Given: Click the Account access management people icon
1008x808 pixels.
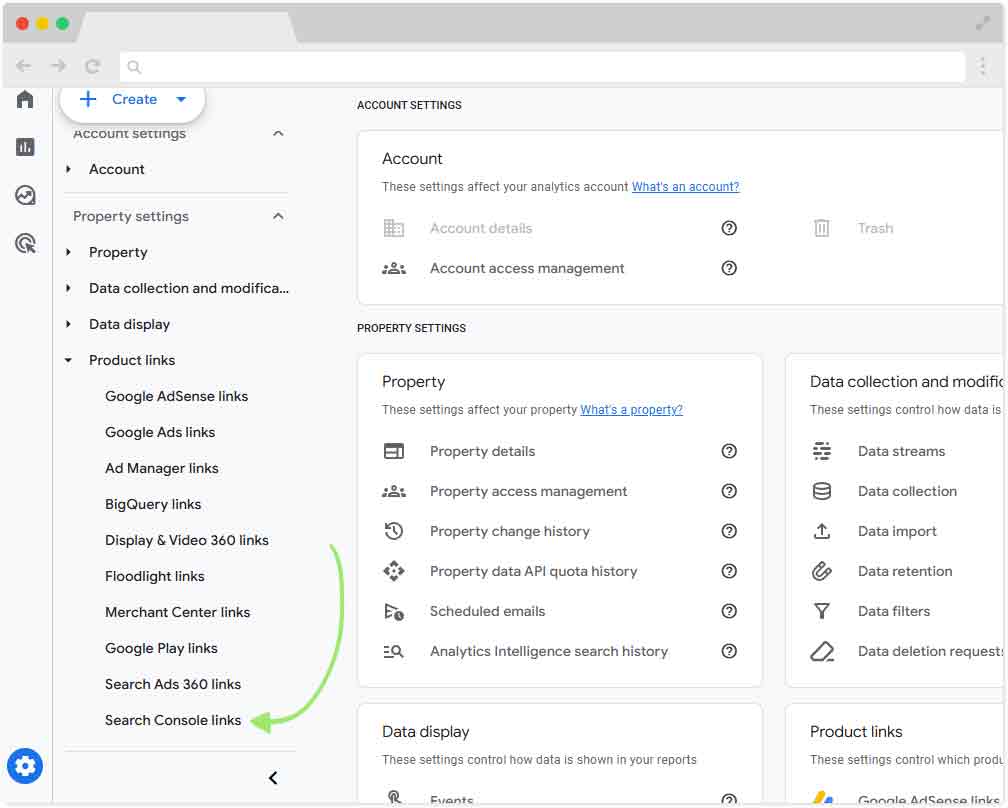Looking at the screenshot, I should click(393, 268).
